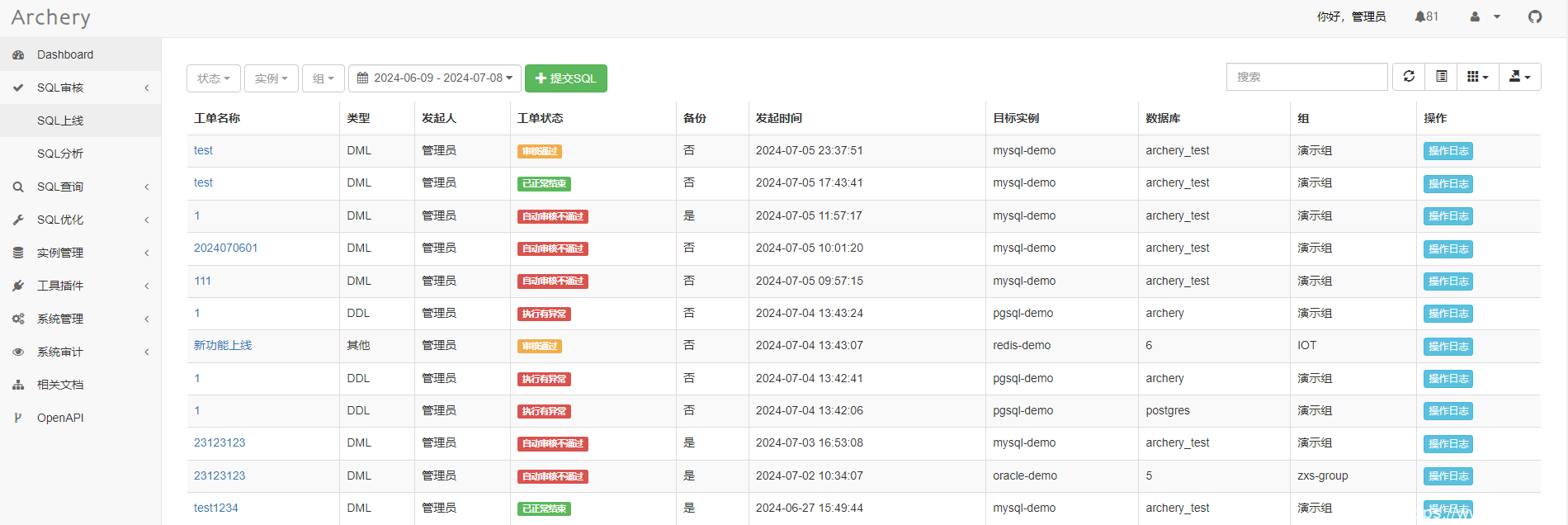Select the SQL分析 menu item
1568x525 pixels.
[x=60, y=154]
